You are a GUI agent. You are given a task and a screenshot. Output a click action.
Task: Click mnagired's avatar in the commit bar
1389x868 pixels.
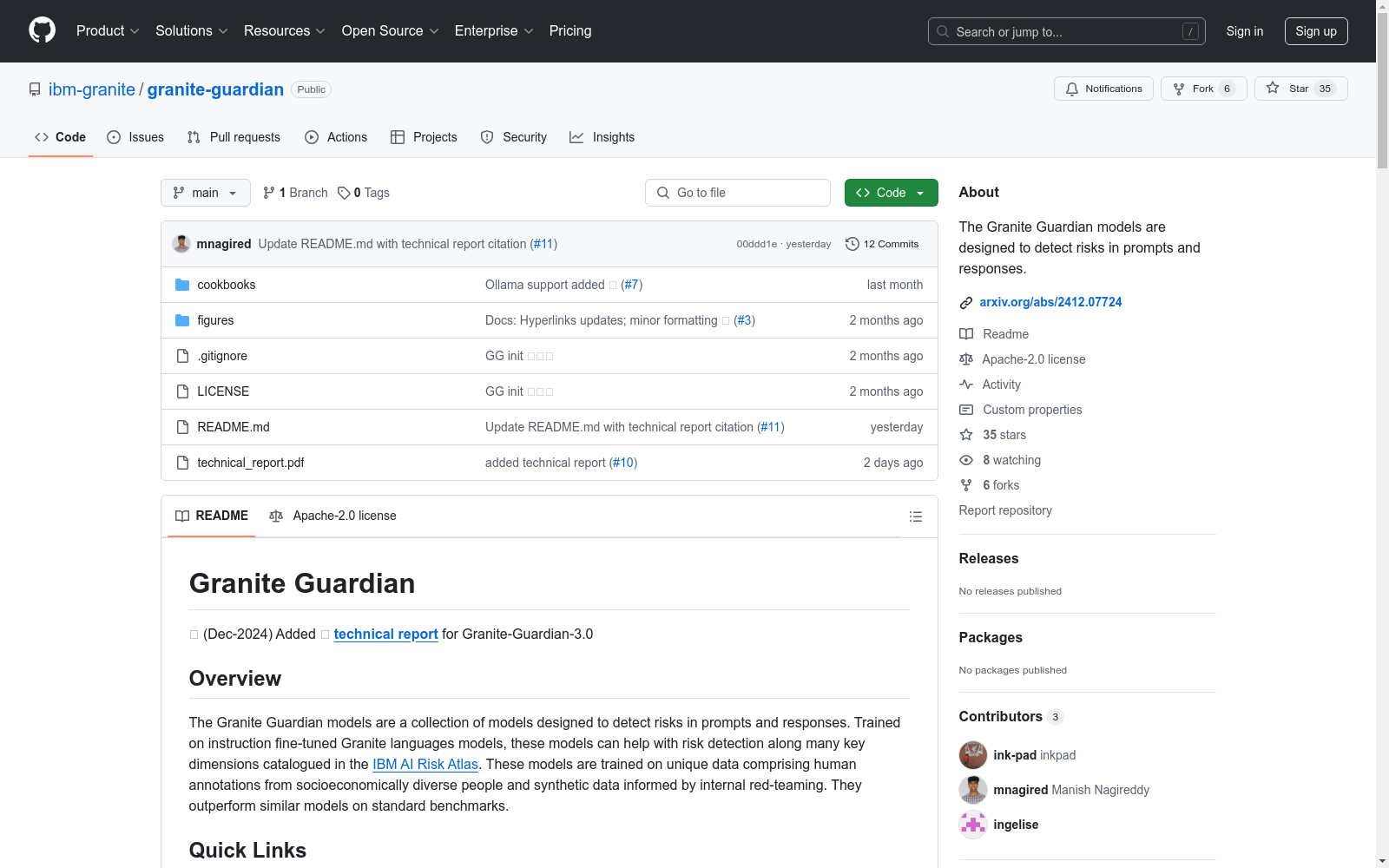tap(181, 244)
